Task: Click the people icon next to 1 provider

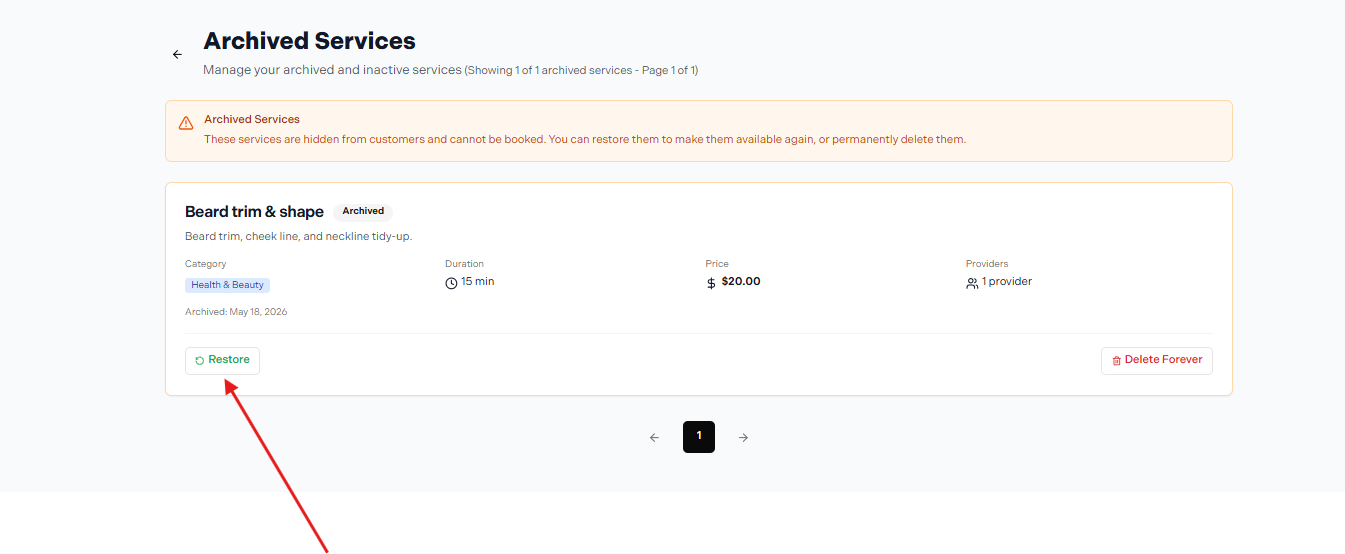Action: (x=972, y=283)
